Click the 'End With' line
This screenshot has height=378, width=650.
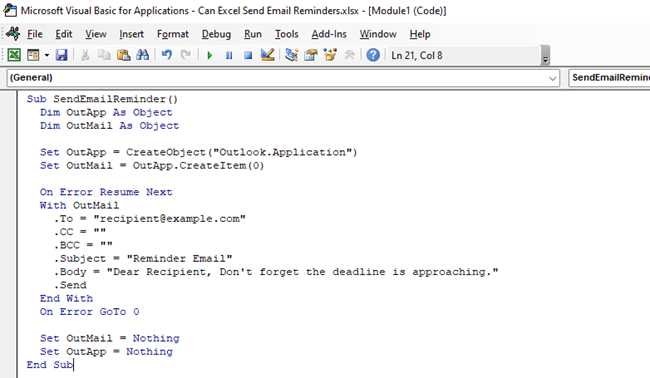point(66,298)
